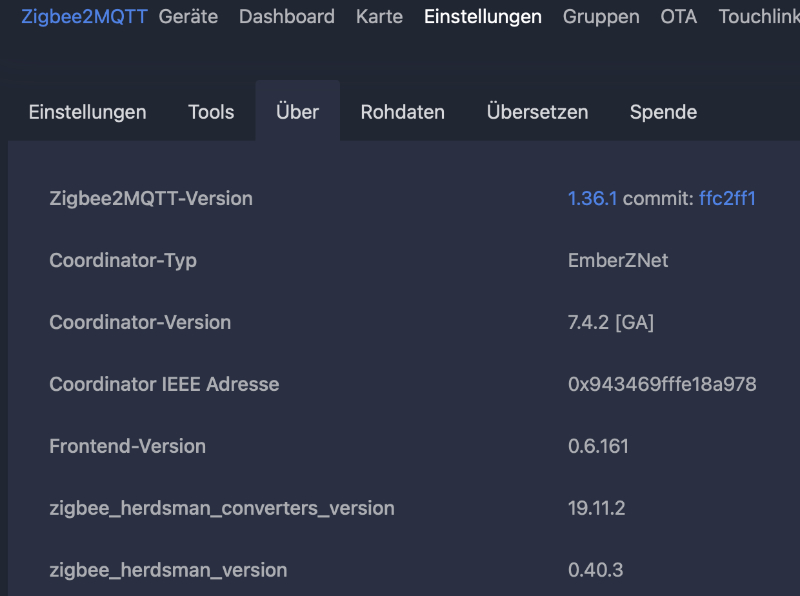Open the Karte network map
Viewport: 800px width, 596px height.
tap(379, 16)
